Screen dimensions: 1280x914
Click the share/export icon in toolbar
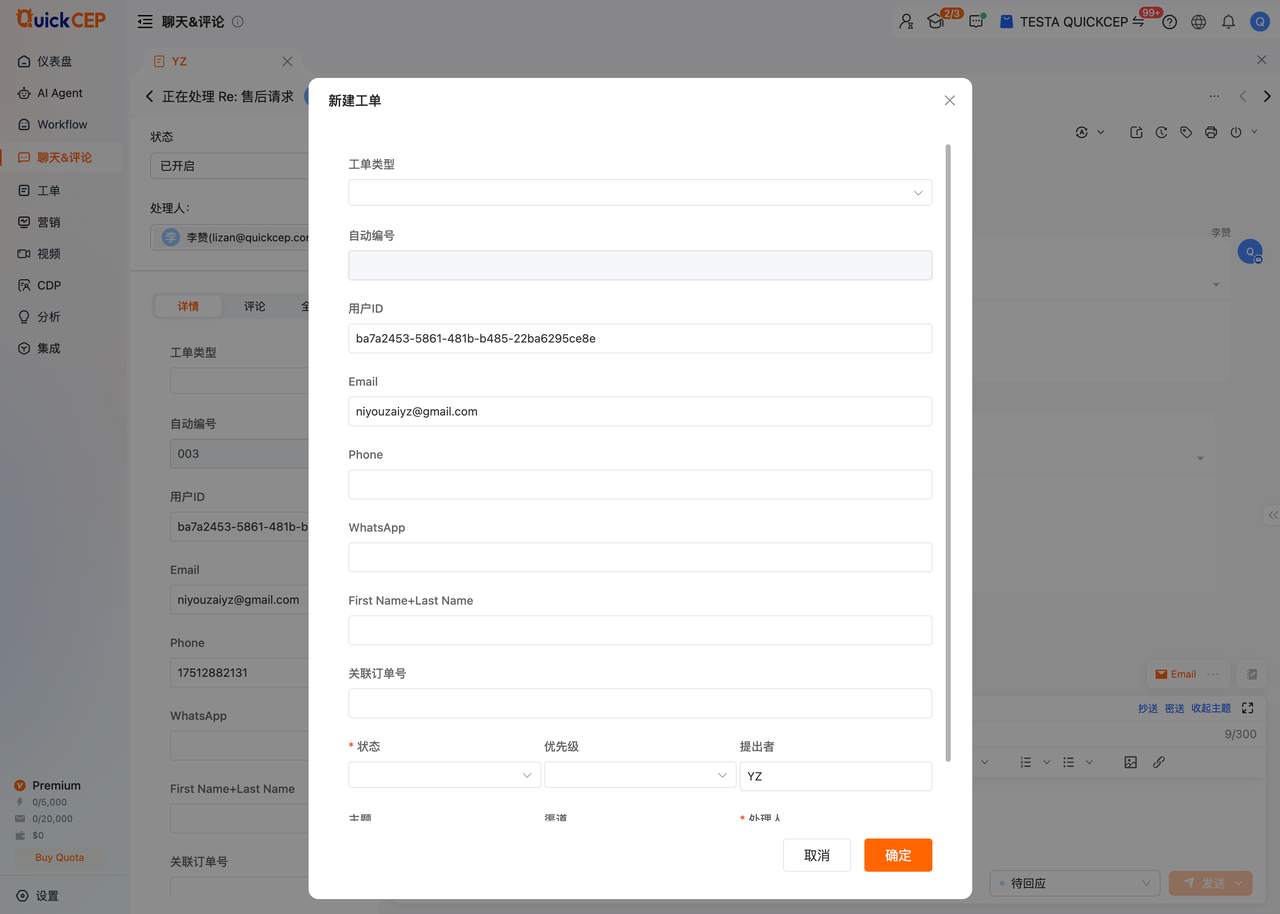click(1136, 132)
